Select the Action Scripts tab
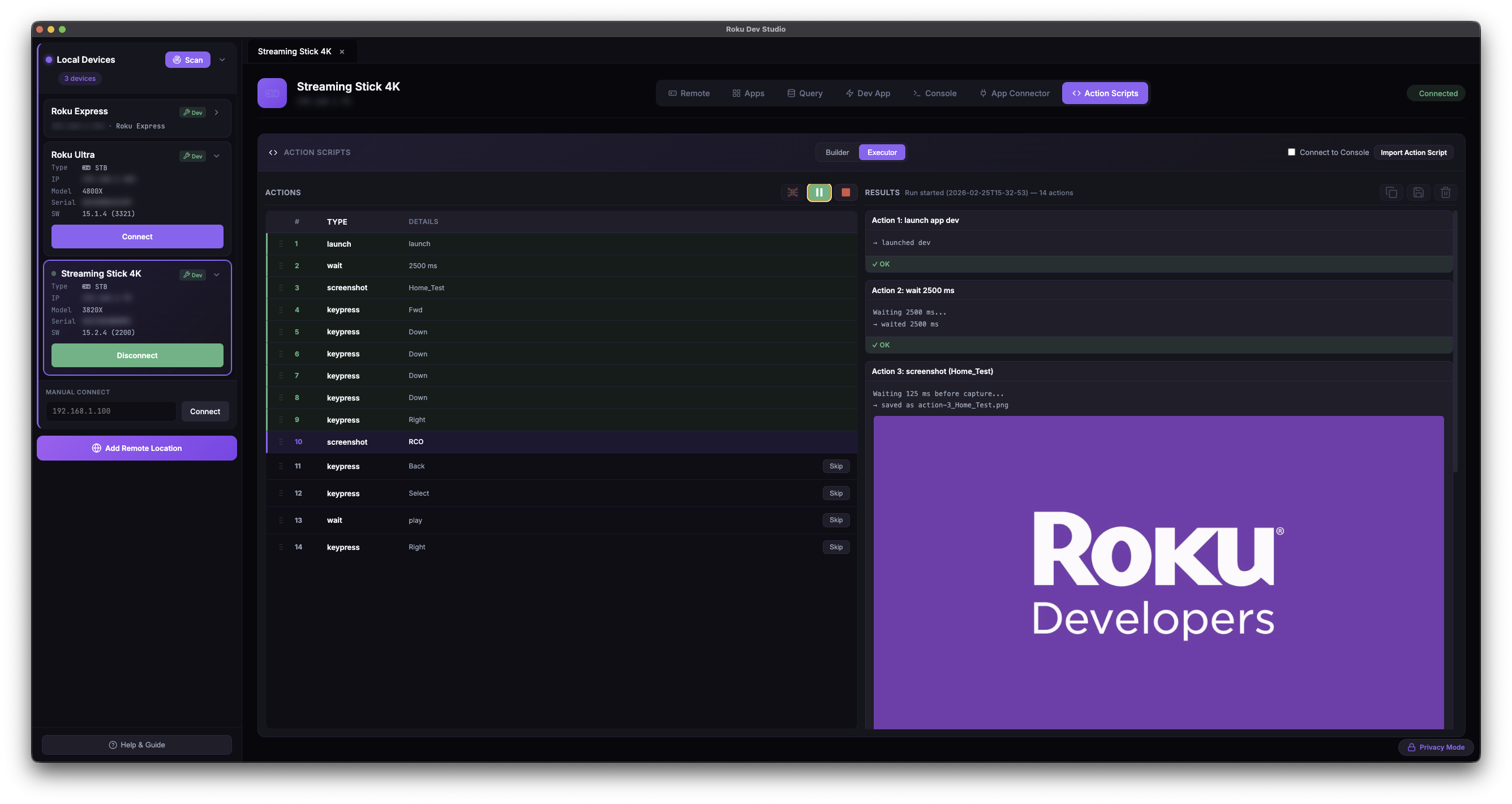Screen dimensions: 1512x804 pyautogui.click(x=1105, y=93)
